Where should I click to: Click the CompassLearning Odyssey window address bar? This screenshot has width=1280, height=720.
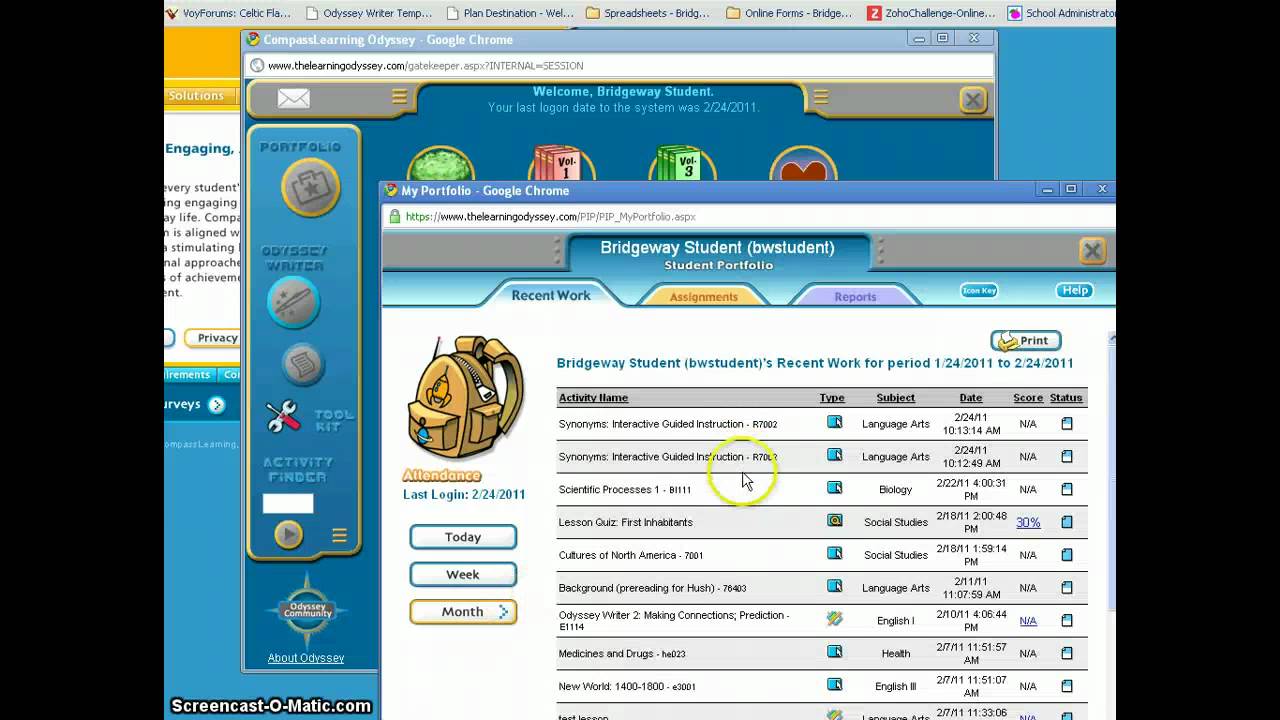point(620,65)
